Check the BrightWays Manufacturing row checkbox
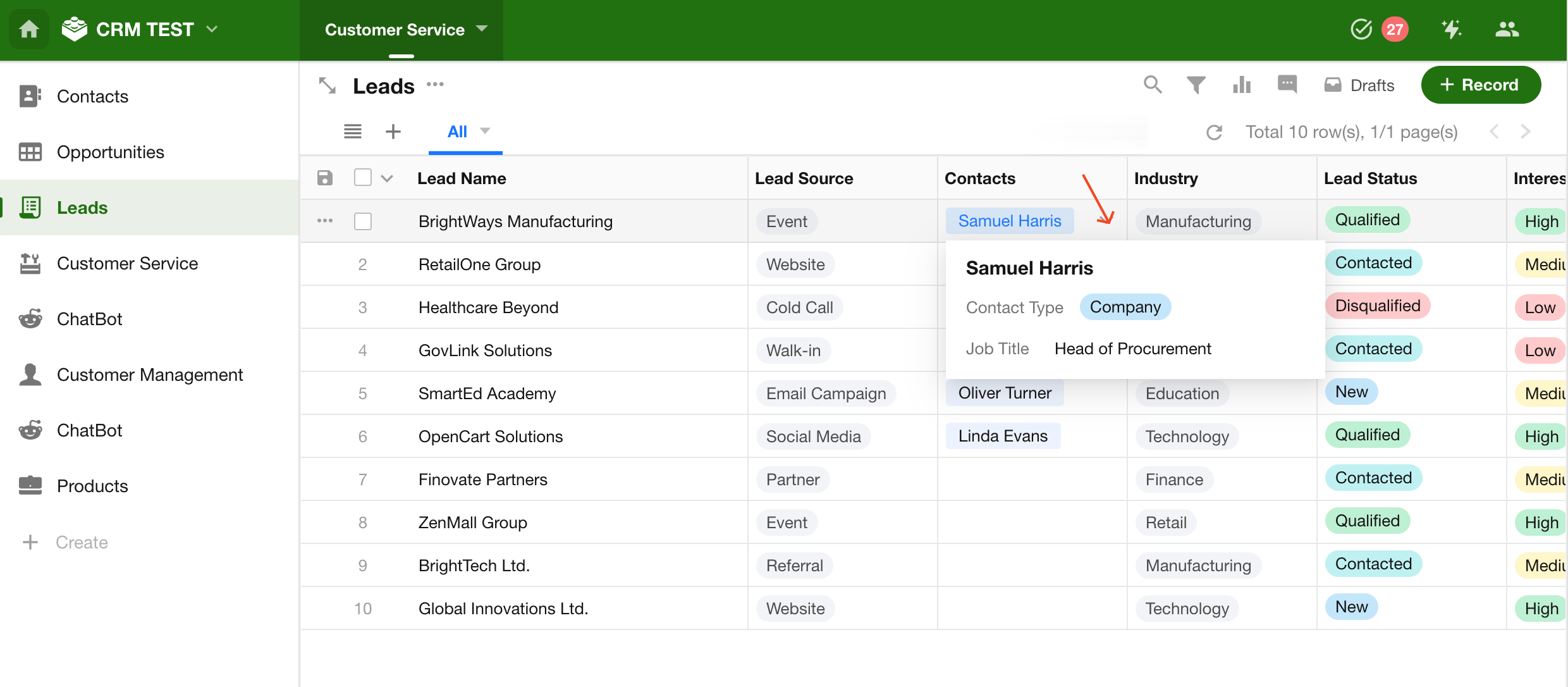1568x687 pixels. tap(363, 221)
